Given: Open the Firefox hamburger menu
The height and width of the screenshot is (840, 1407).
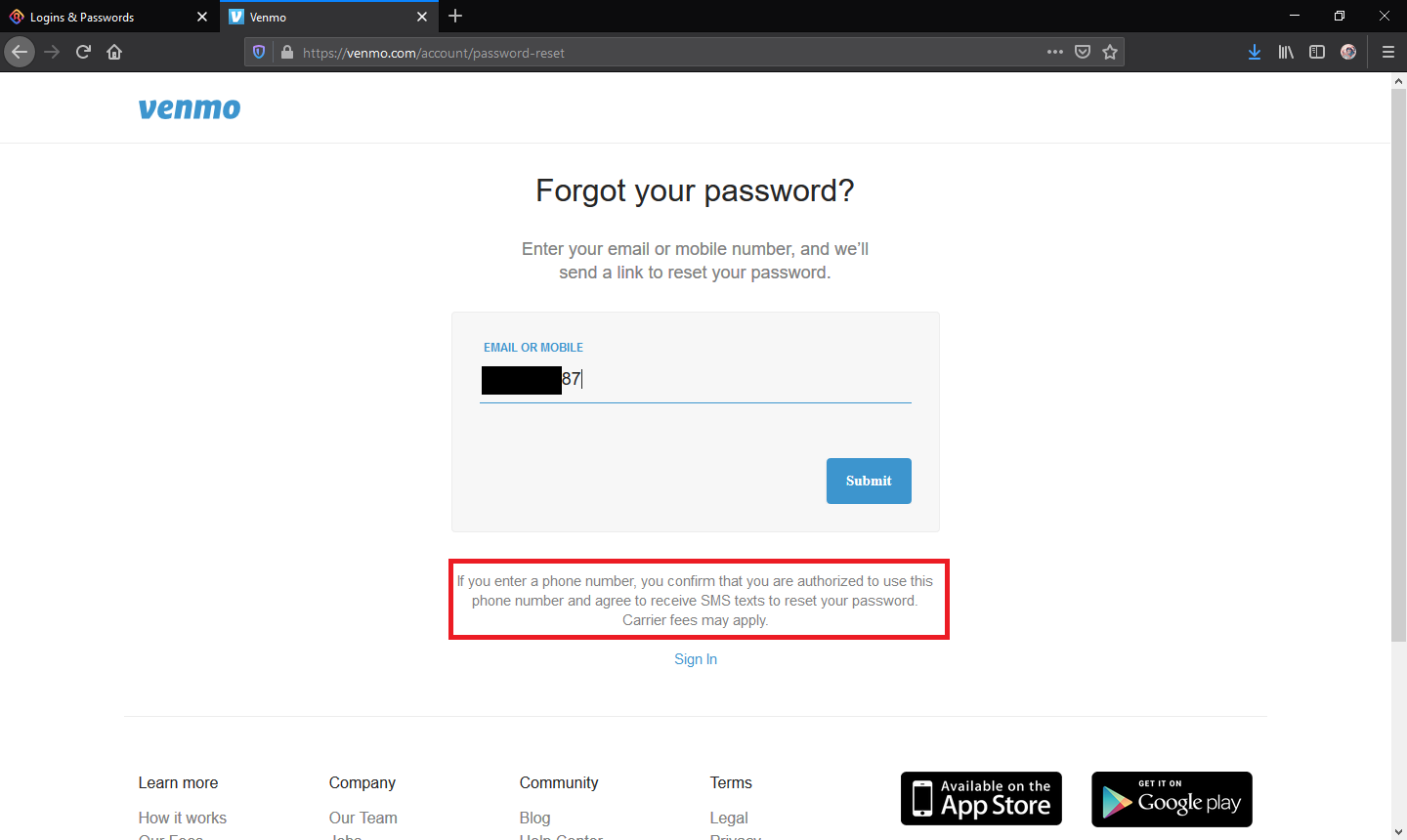Looking at the screenshot, I should pos(1387,52).
